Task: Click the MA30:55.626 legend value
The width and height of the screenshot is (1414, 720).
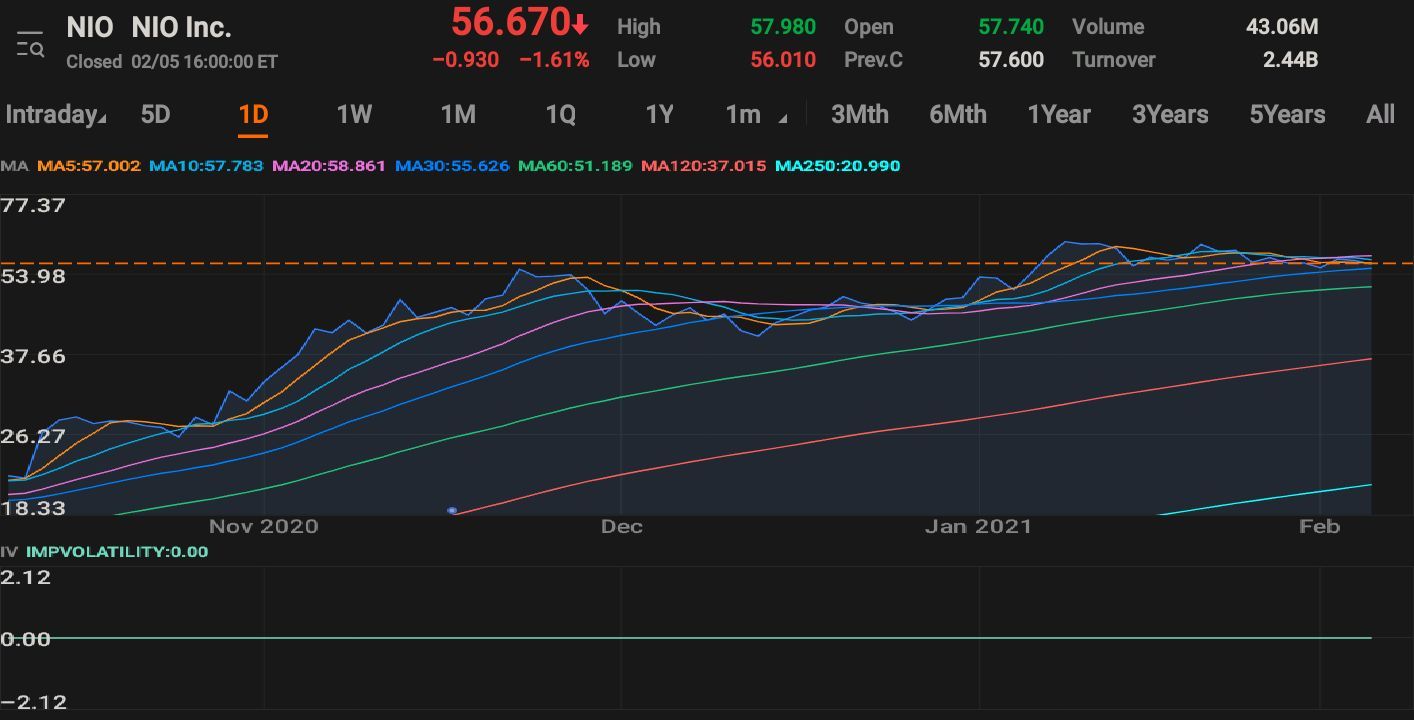Action: 452,166
